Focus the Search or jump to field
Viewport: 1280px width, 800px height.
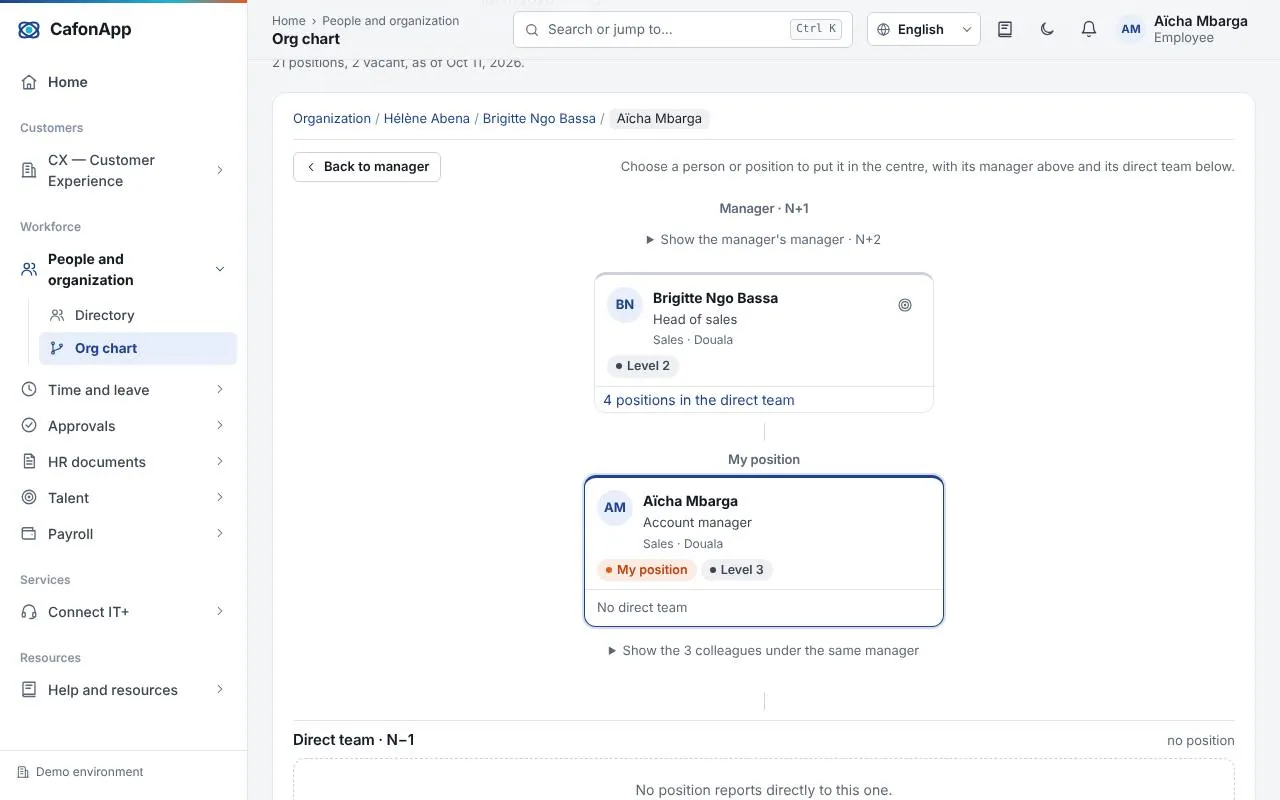tap(683, 30)
